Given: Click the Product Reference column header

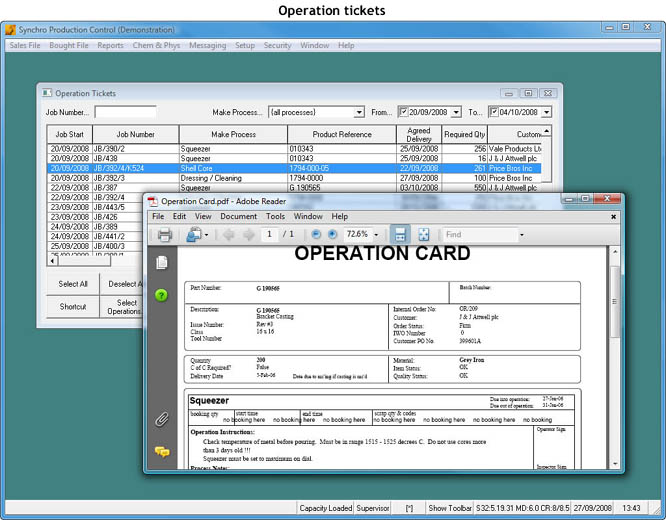Looking at the screenshot, I should [x=342, y=134].
